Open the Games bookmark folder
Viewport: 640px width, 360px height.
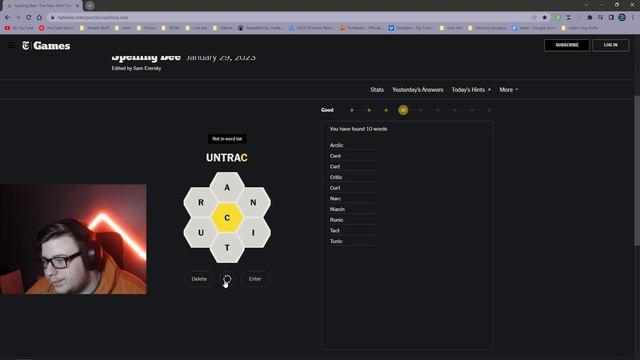223,28
